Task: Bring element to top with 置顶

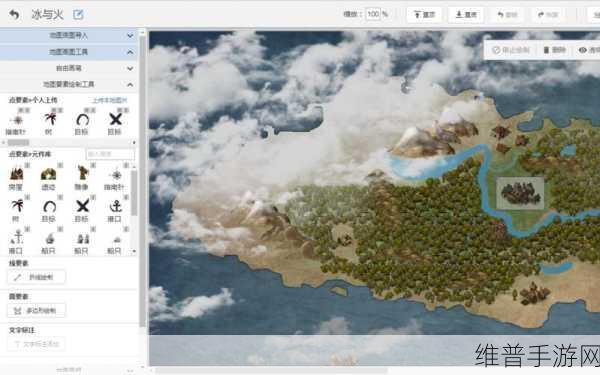Action: click(424, 15)
